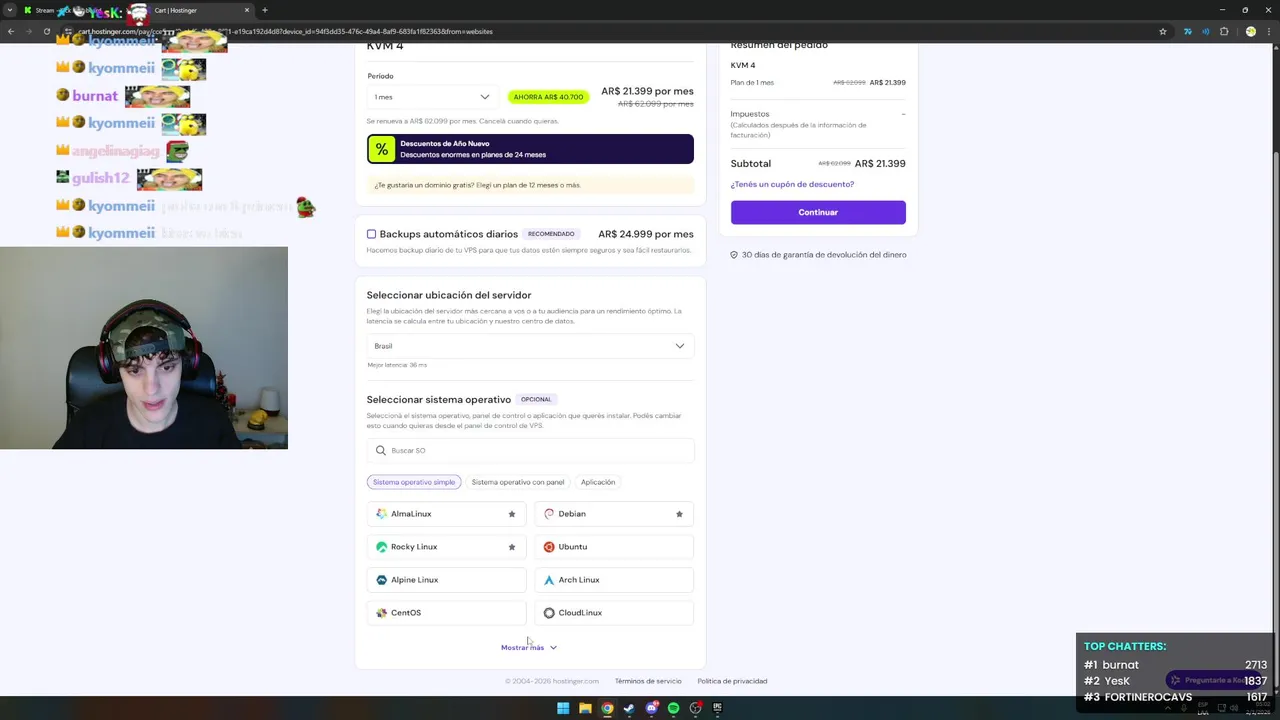Click the Arch Linux logo icon

(x=549, y=580)
